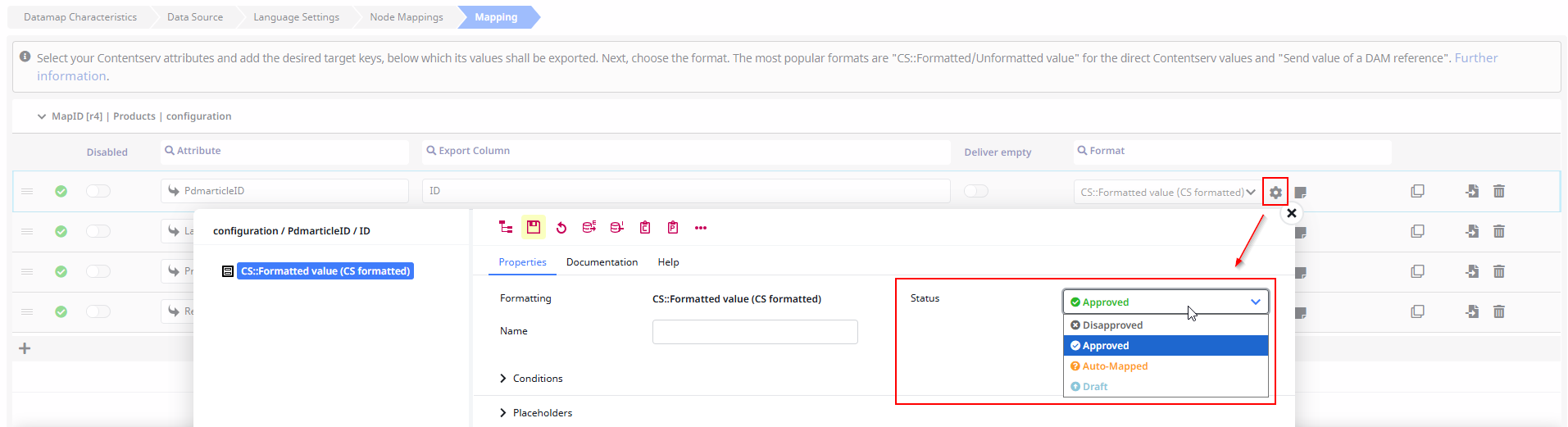The height and width of the screenshot is (427, 1568).
Task: Go to the Language Settings step
Action: pos(296,17)
